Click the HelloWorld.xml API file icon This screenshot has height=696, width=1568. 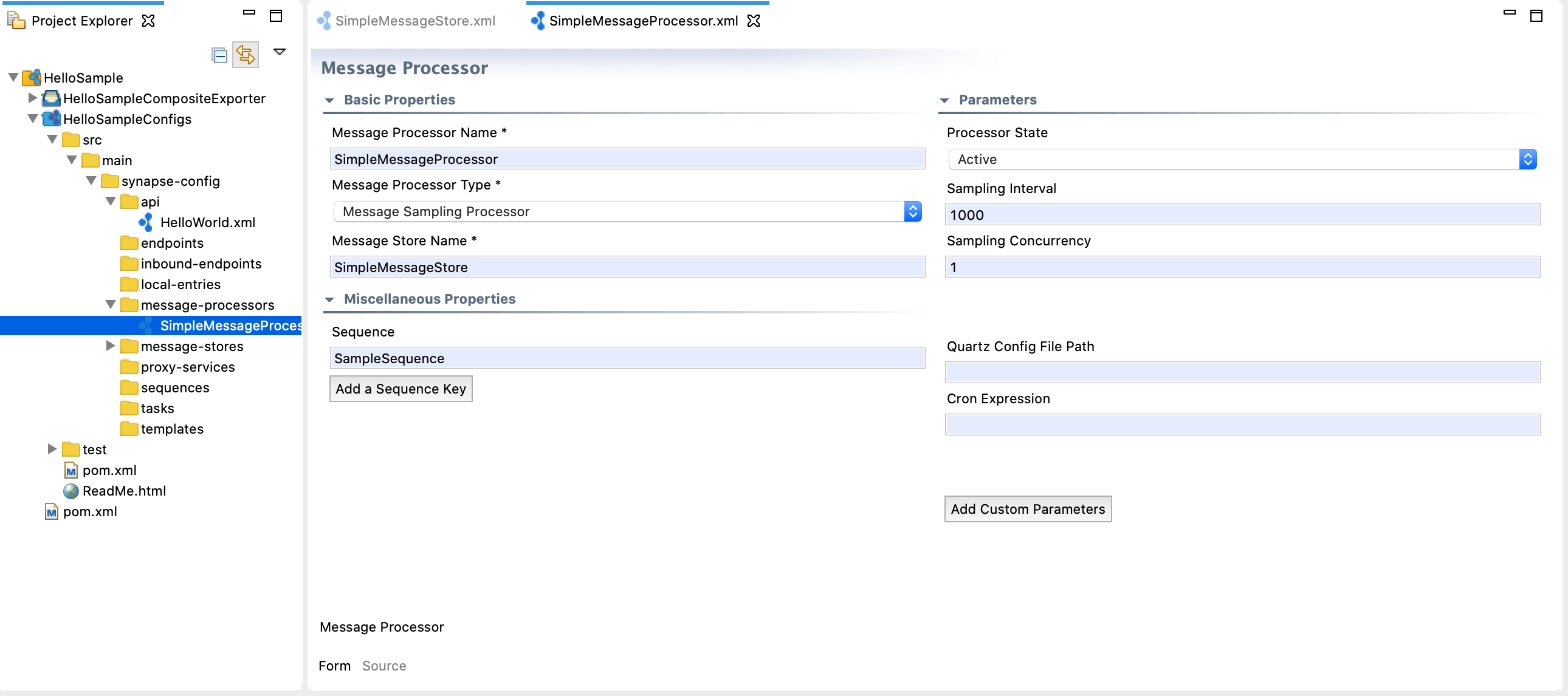click(x=146, y=223)
